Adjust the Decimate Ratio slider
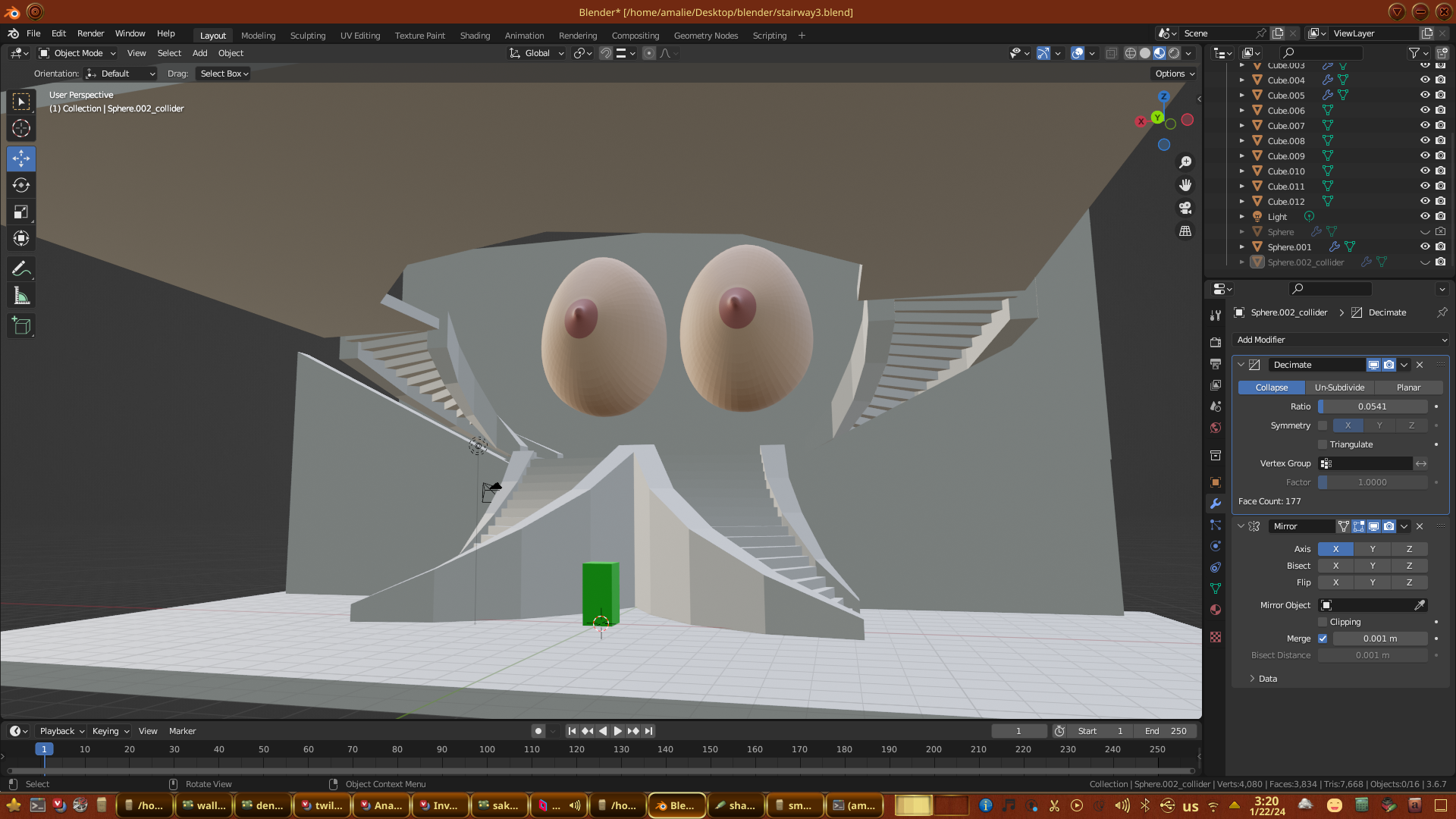The image size is (1456, 819). point(1372,406)
